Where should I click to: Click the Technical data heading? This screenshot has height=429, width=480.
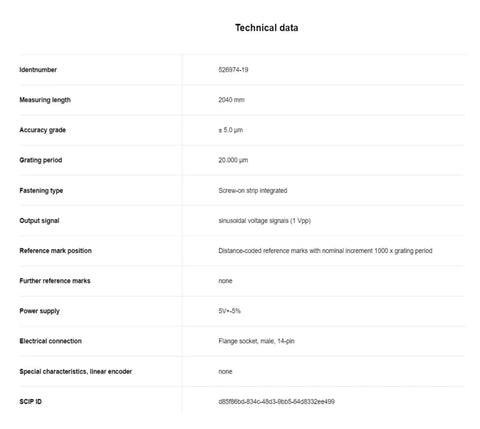point(266,28)
